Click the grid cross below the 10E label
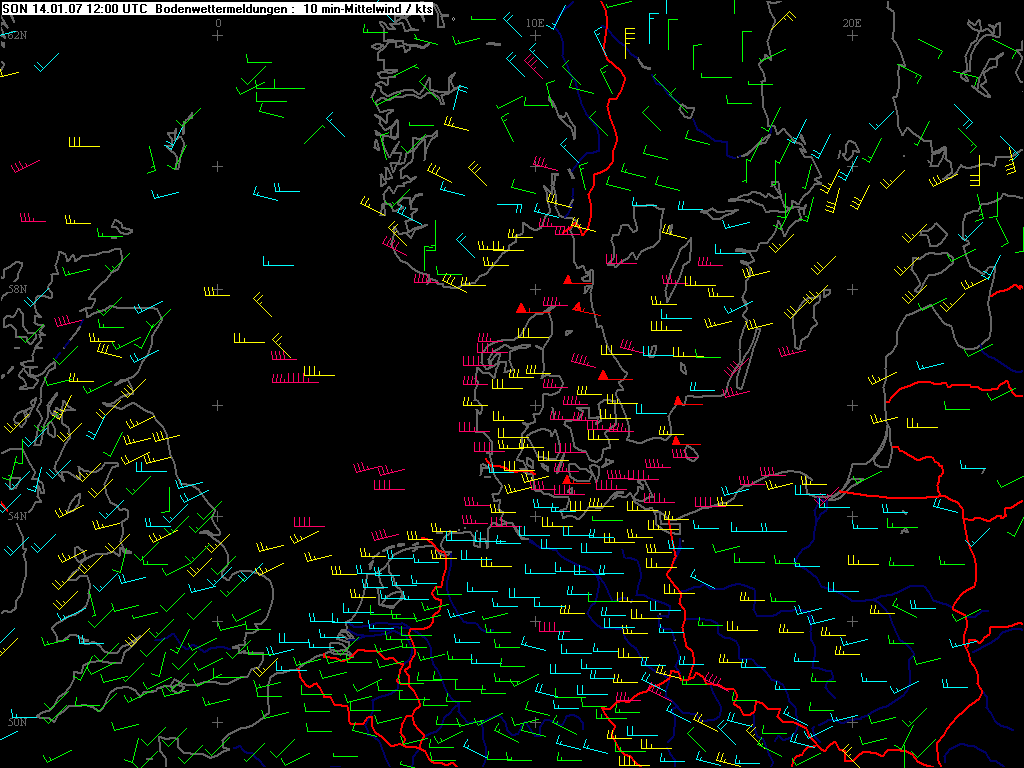Image resolution: width=1024 pixels, height=768 pixels. point(535,35)
